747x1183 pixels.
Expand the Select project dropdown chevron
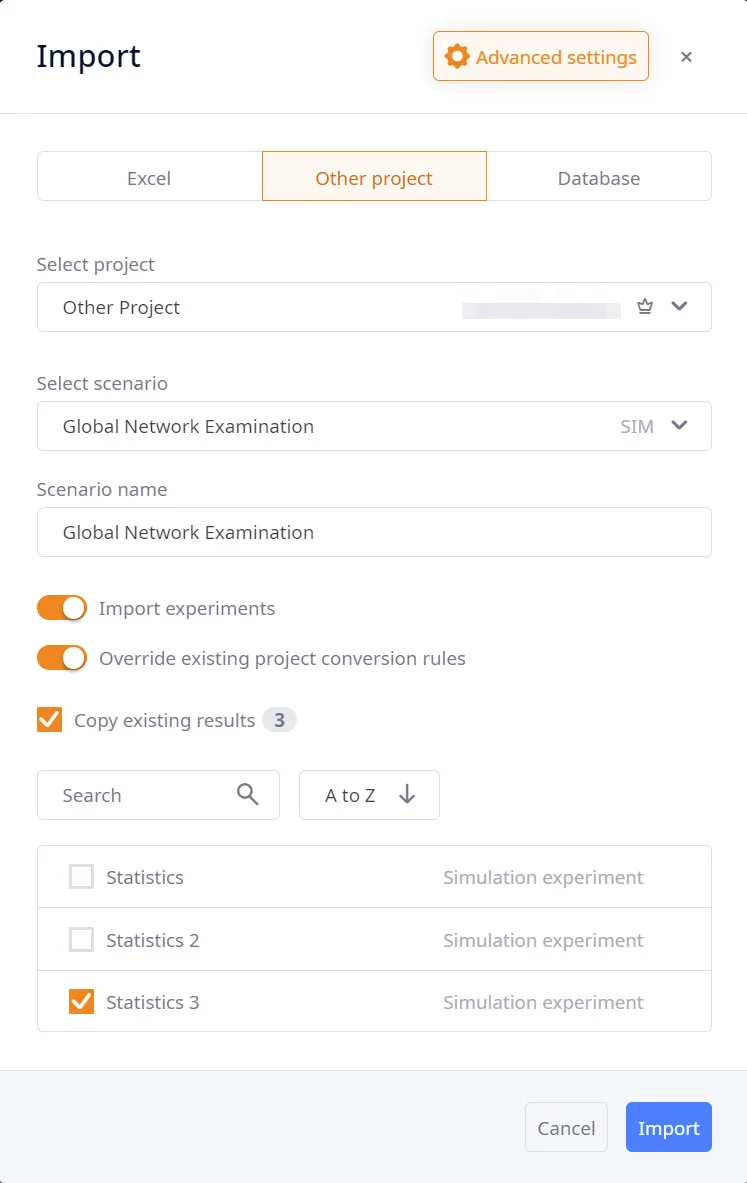tap(680, 307)
